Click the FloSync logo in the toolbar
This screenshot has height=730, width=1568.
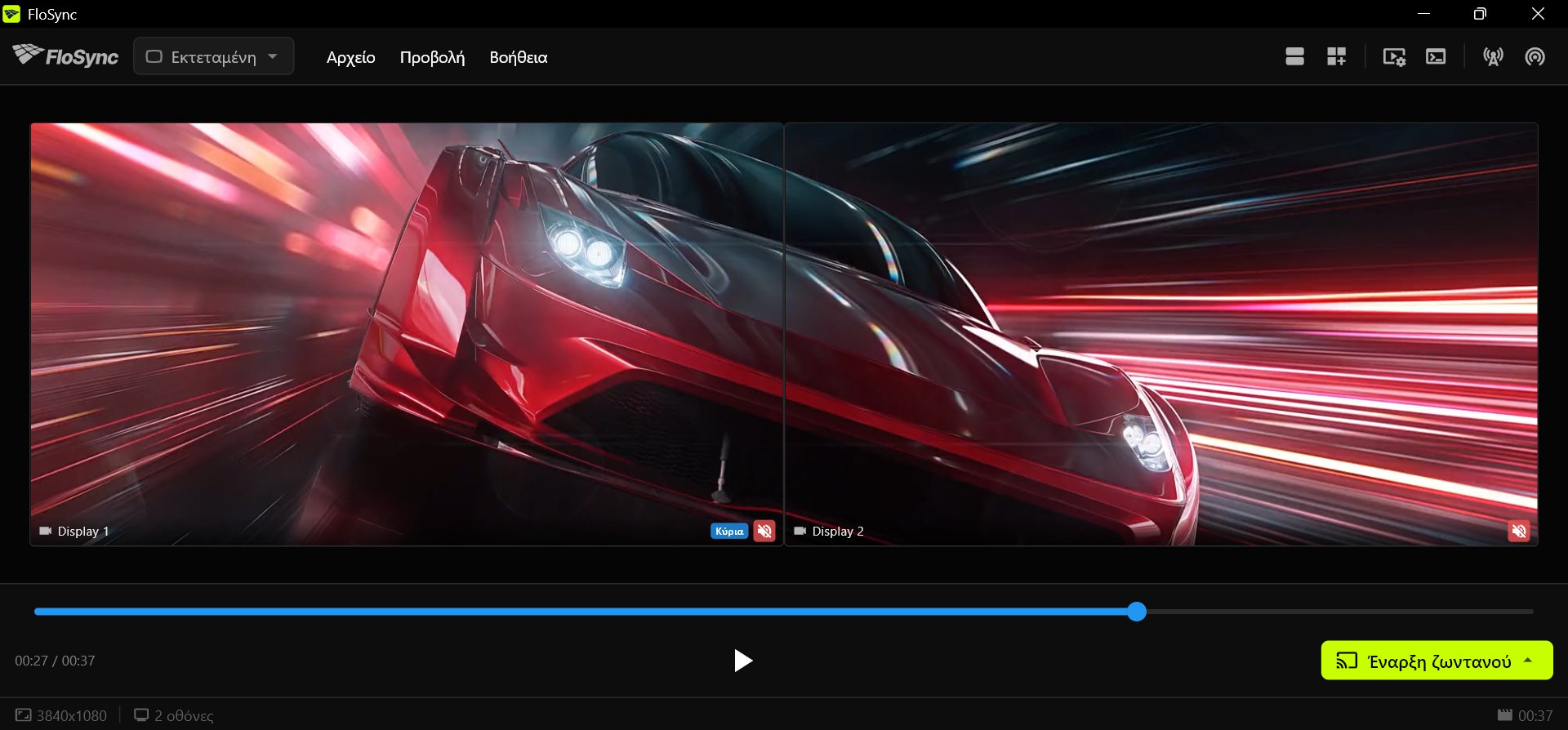point(65,56)
